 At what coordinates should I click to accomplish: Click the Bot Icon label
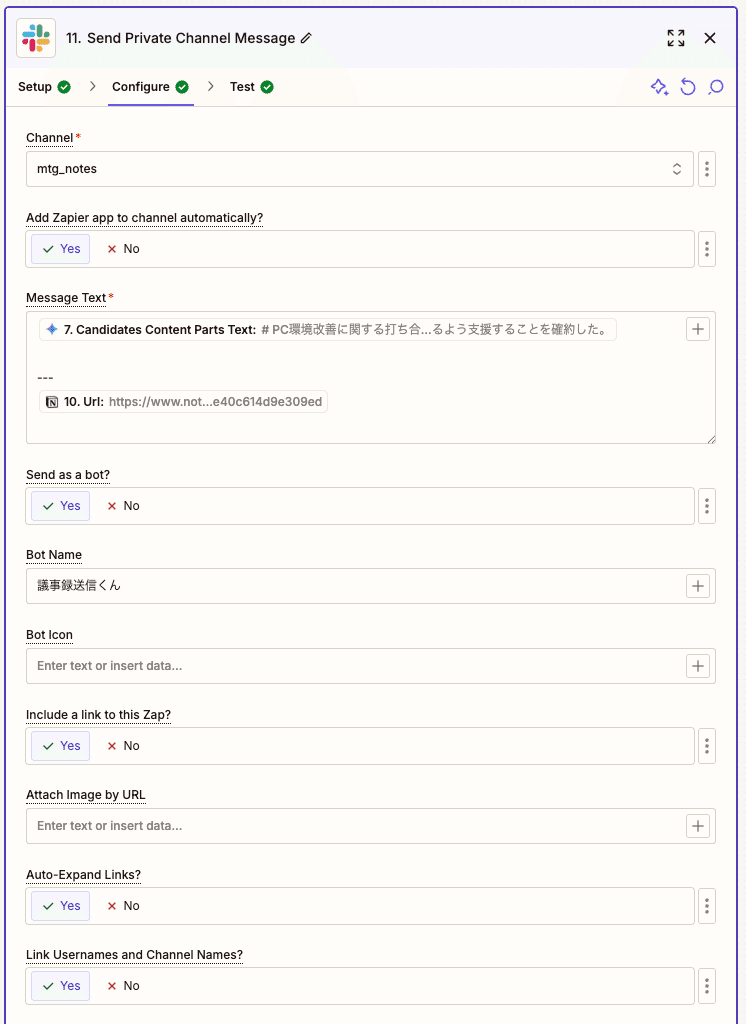click(49, 634)
